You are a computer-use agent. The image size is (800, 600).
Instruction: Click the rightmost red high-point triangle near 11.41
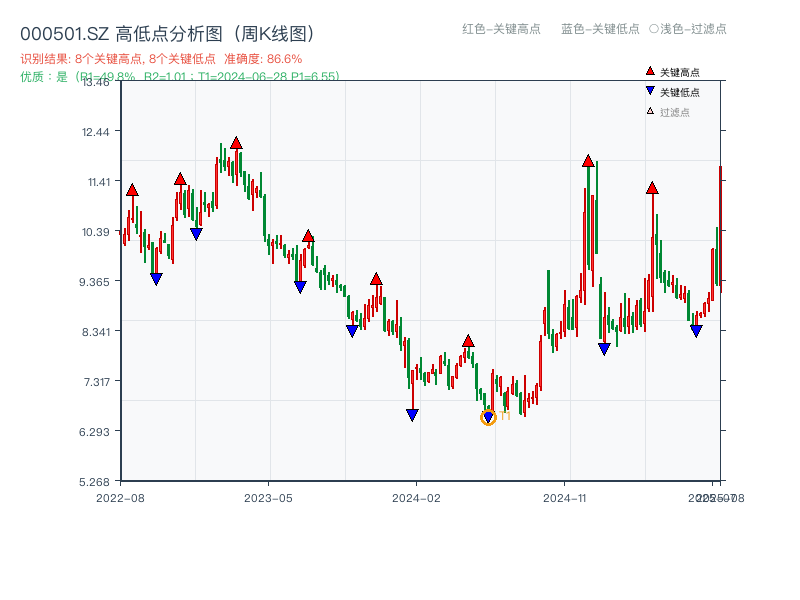coord(653,188)
